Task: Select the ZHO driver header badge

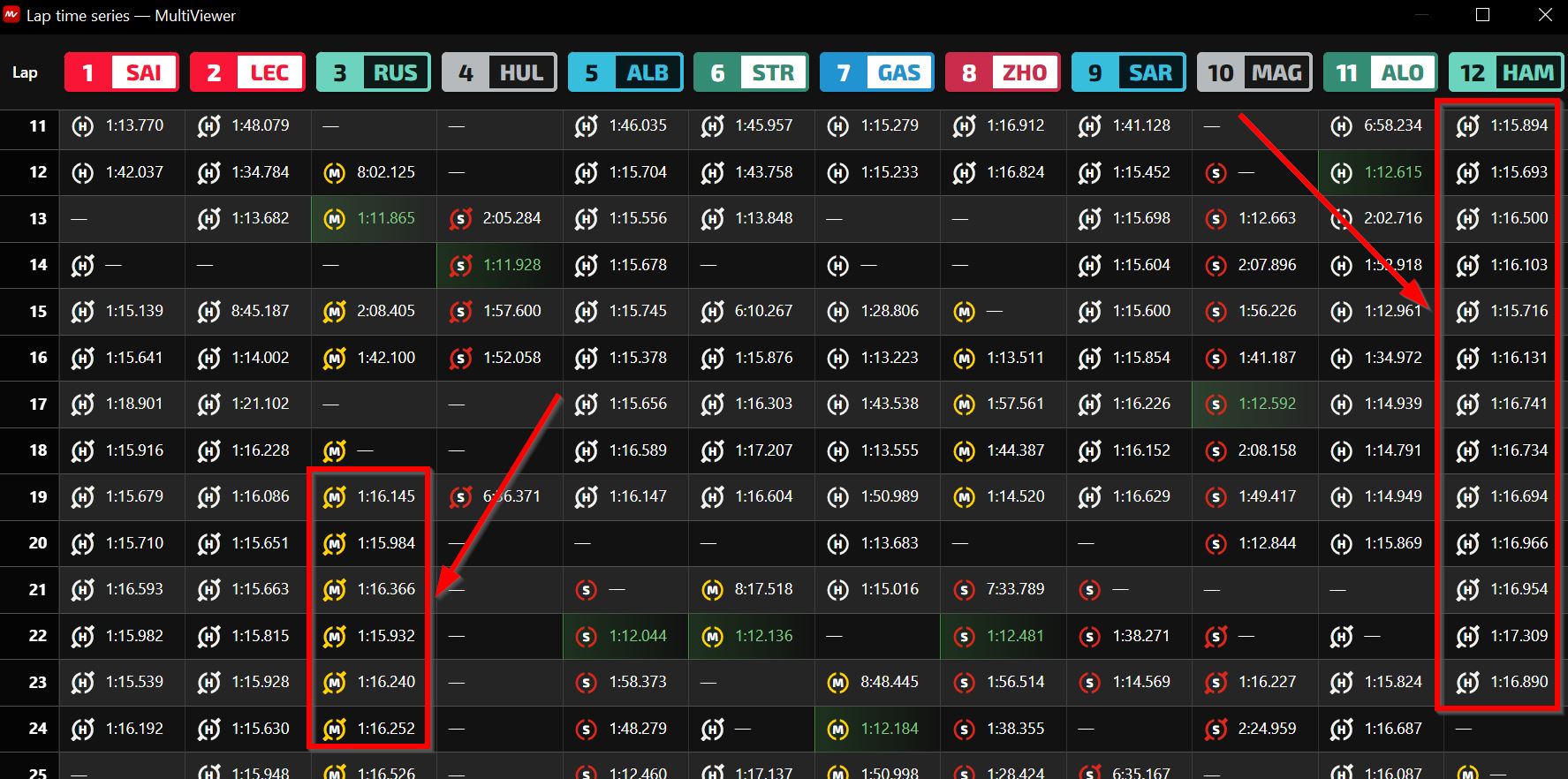Action: click(1004, 72)
